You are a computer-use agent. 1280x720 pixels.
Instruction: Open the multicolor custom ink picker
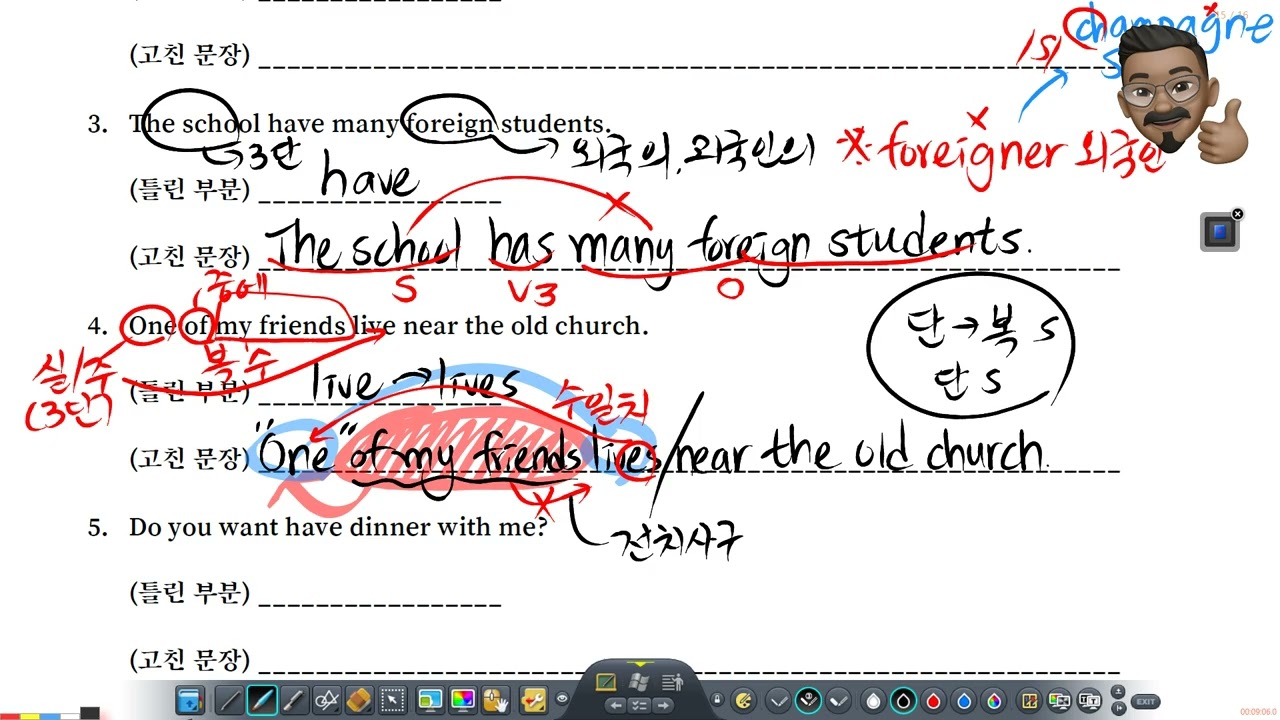point(994,701)
